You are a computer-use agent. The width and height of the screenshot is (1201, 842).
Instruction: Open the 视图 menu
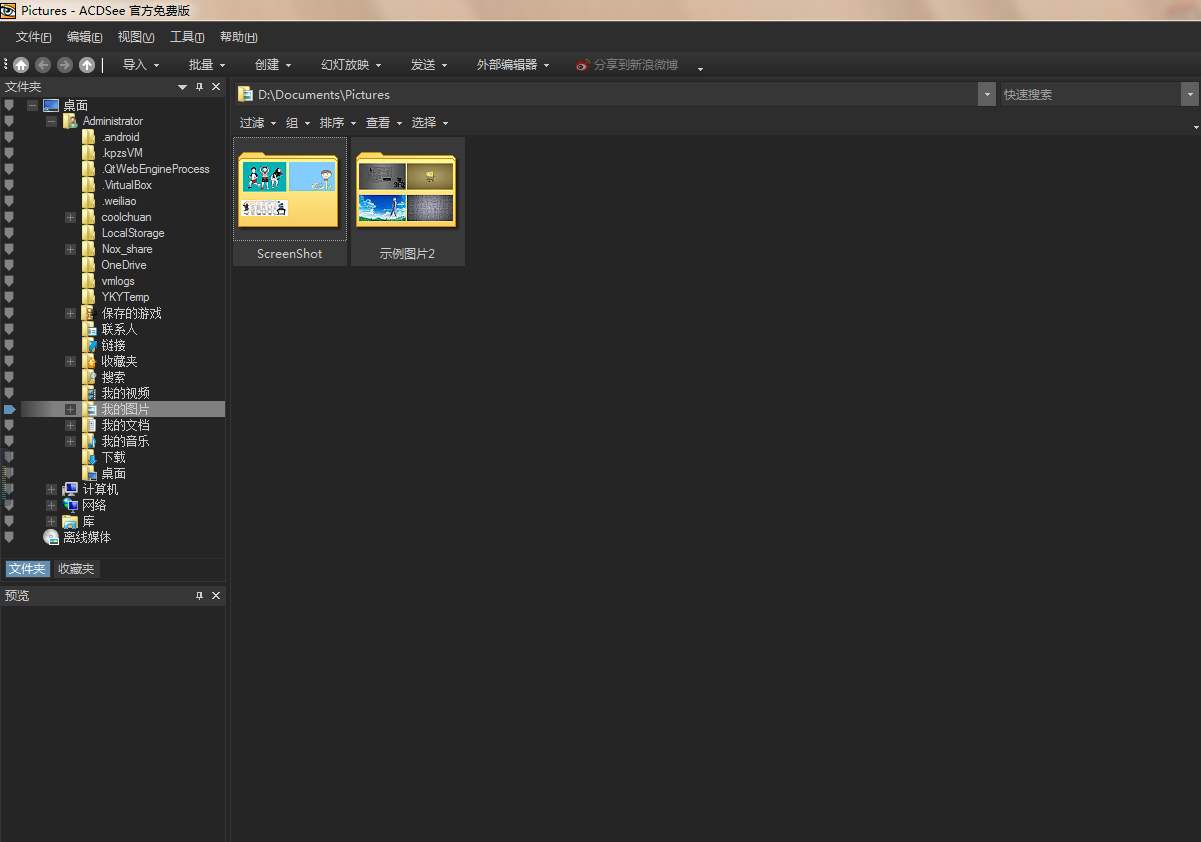pos(135,37)
